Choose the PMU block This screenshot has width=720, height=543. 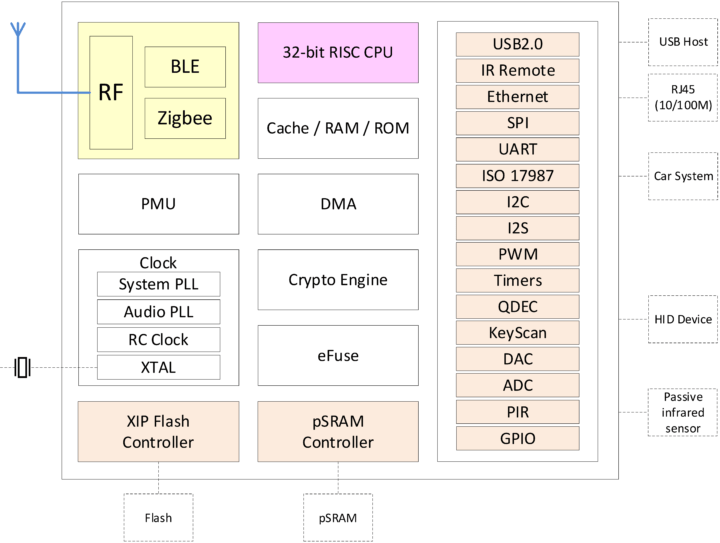pyautogui.click(x=158, y=204)
